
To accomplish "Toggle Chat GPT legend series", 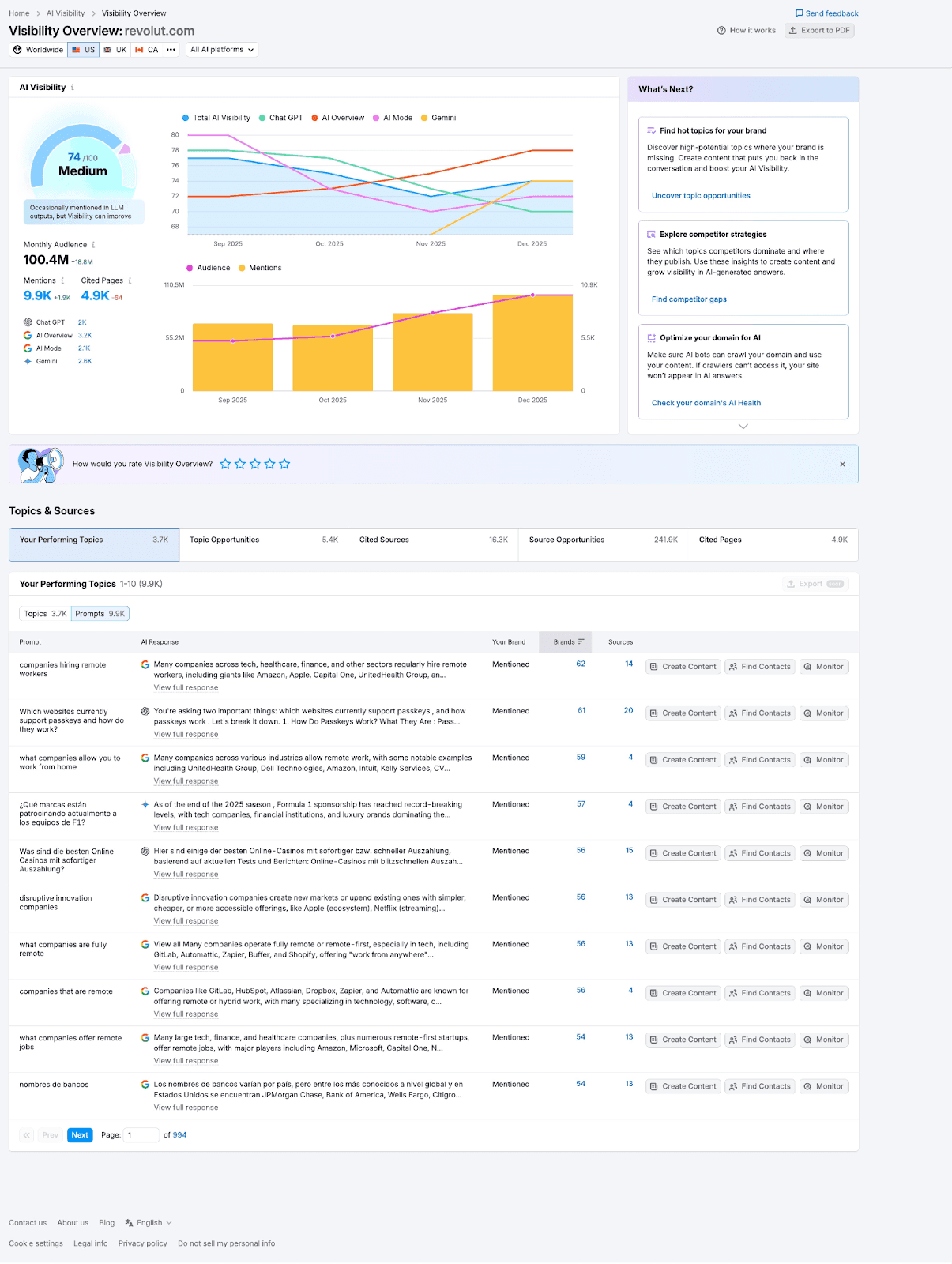I will pyautogui.click(x=280, y=118).
